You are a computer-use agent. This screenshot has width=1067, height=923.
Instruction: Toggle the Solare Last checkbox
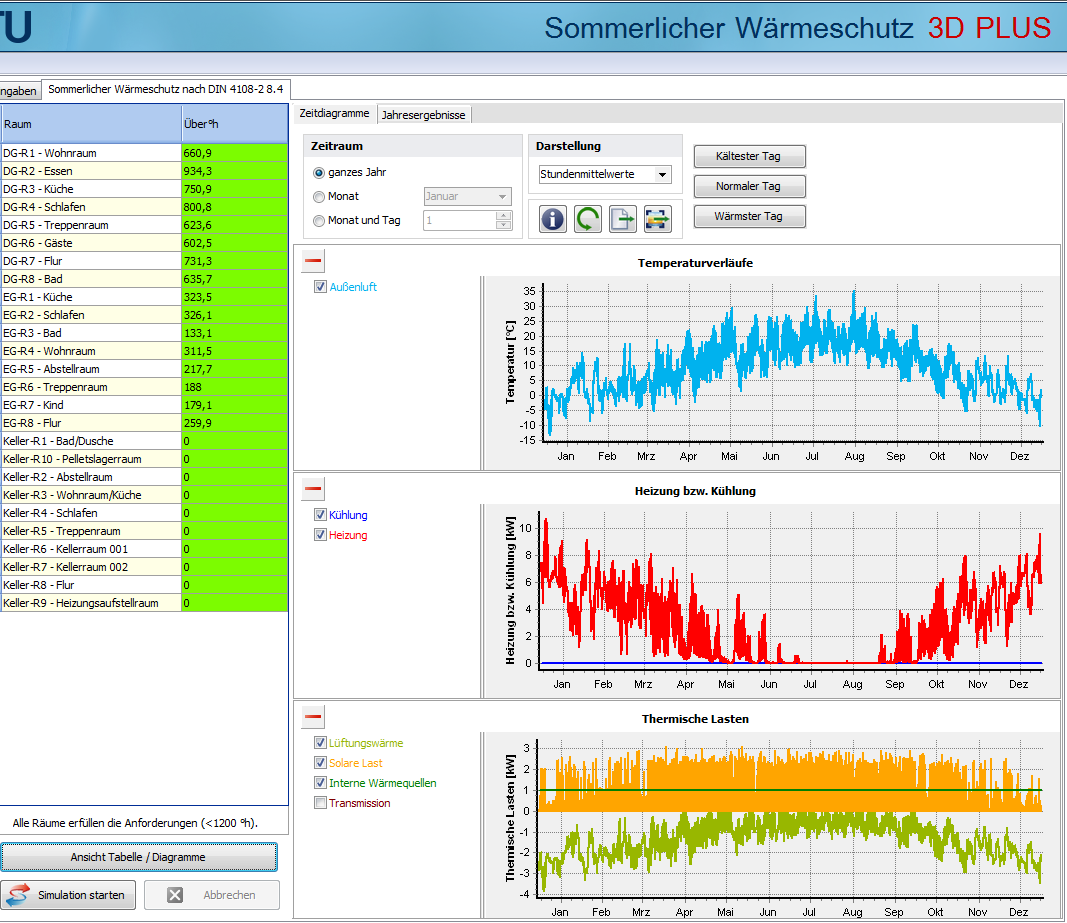tap(320, 763)
